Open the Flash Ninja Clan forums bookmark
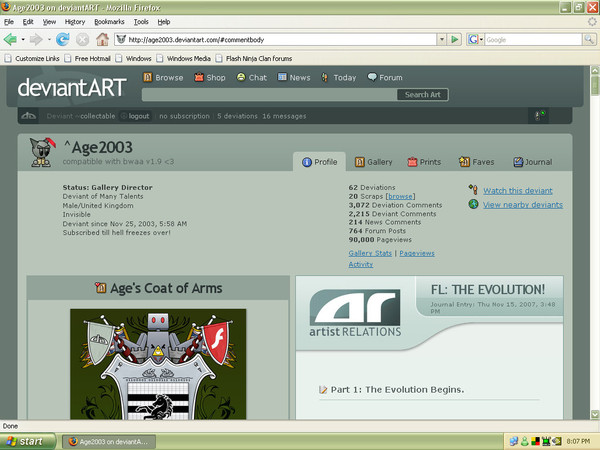The image size is (600, 450). 254,59
